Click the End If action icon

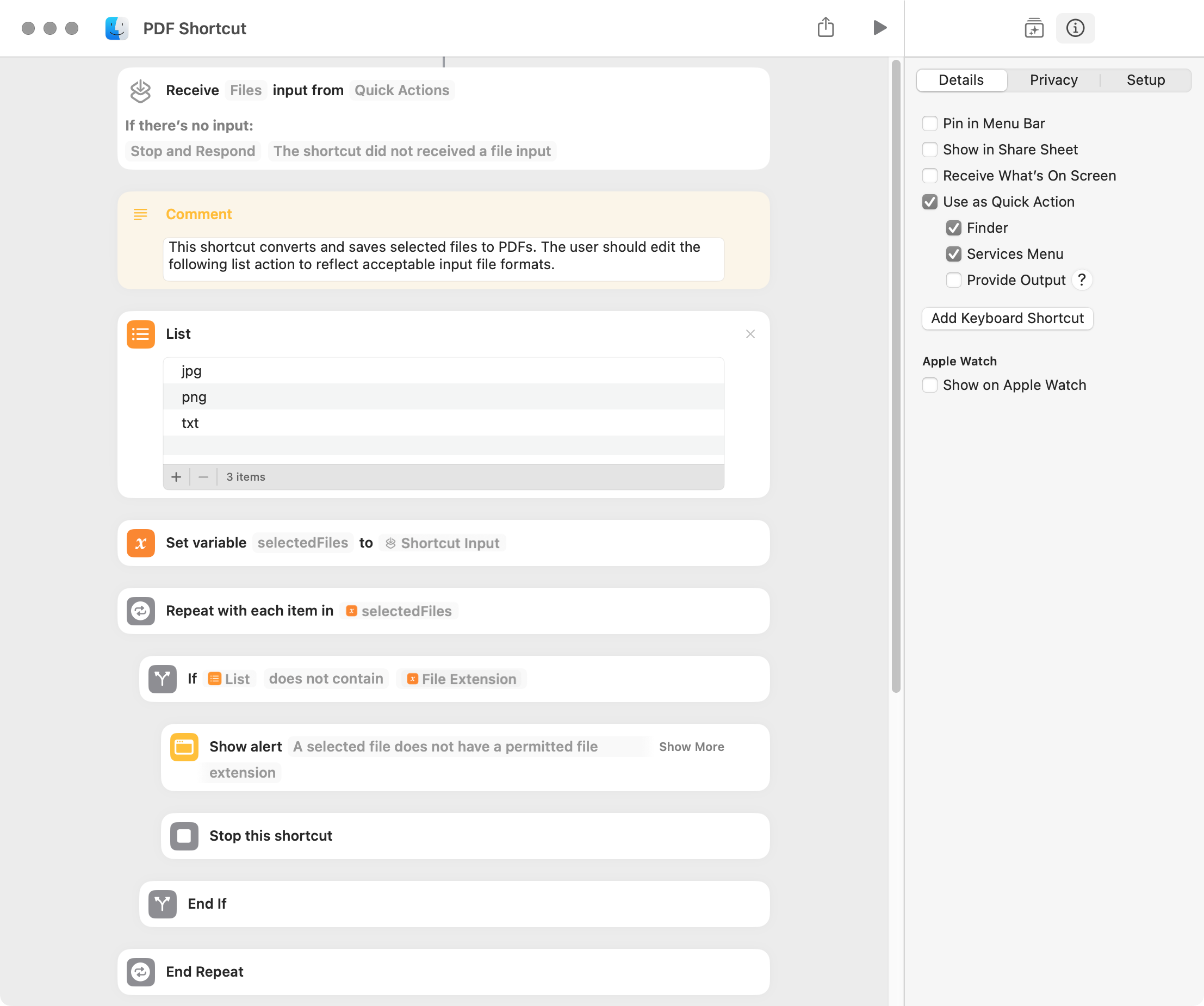162,904
